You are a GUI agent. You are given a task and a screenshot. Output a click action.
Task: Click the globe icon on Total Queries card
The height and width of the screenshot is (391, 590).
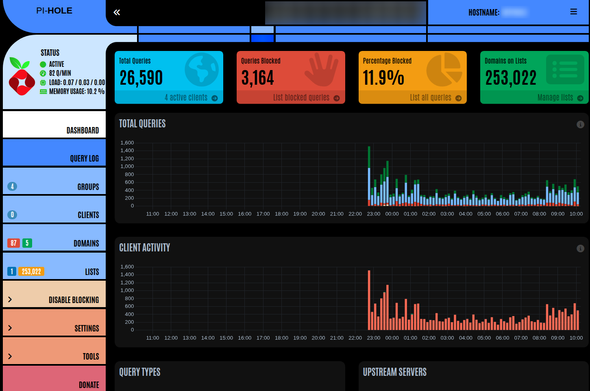[x=202, y=70]
